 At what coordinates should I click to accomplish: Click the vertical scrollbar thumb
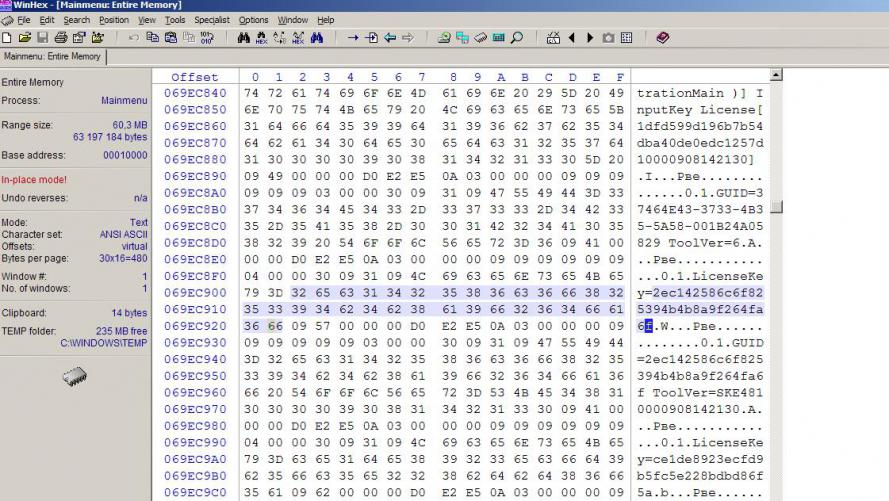776,207
